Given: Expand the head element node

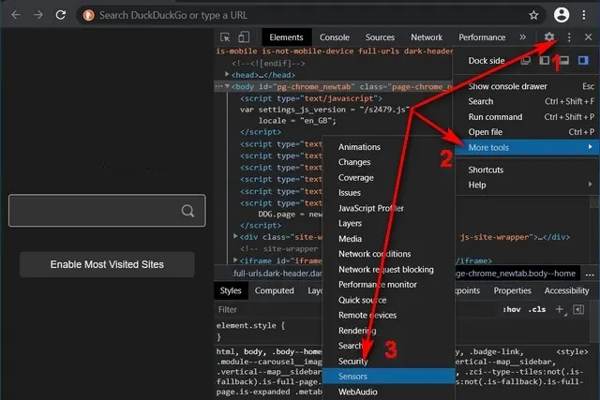Looking at the screenshot, I should [x=227, y=74].
